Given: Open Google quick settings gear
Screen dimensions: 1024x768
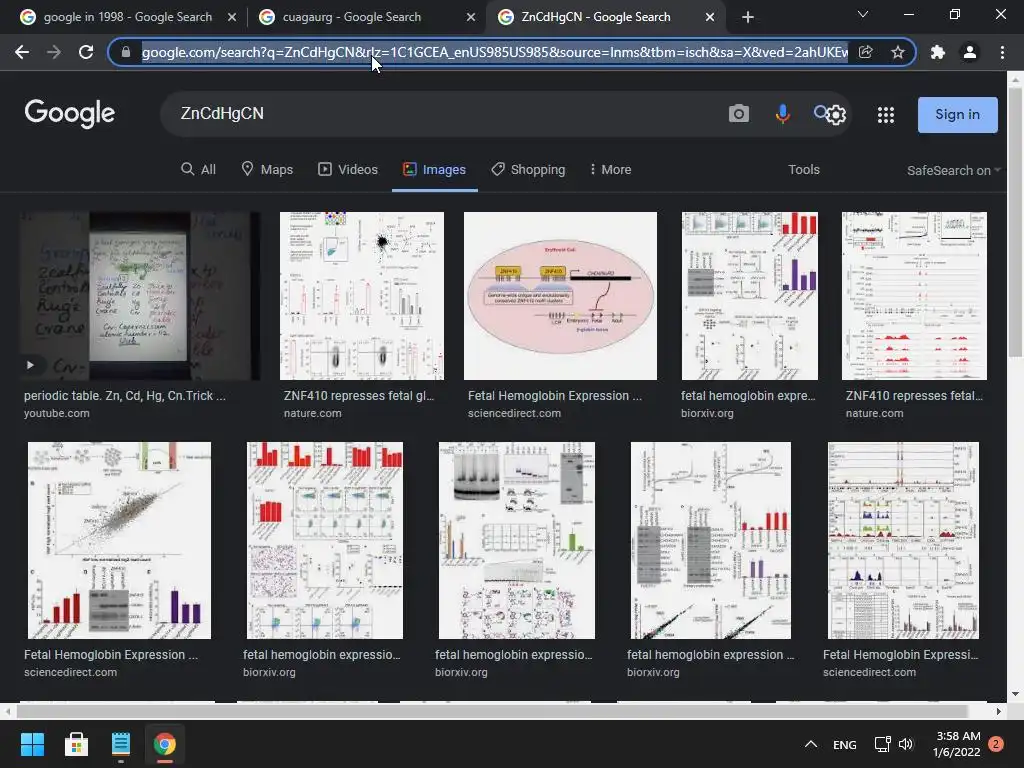Looking at the screenshot, I should click(836, 116).
